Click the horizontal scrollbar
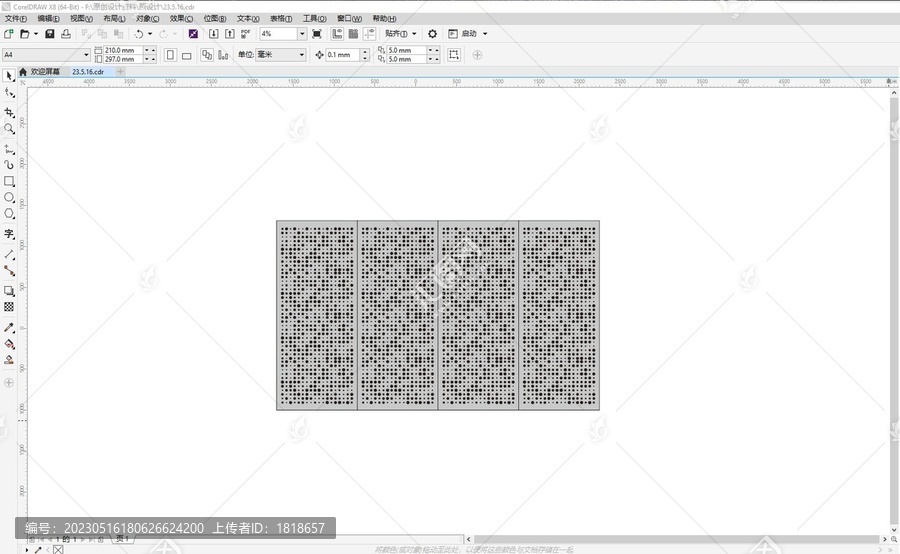 (676, 539)
